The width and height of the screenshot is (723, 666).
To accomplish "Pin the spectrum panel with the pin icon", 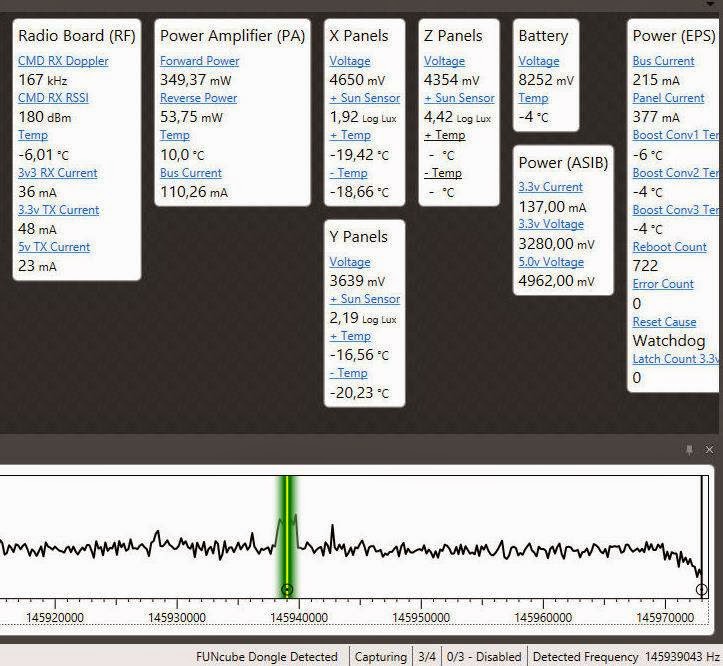I will tap(689, 449).
